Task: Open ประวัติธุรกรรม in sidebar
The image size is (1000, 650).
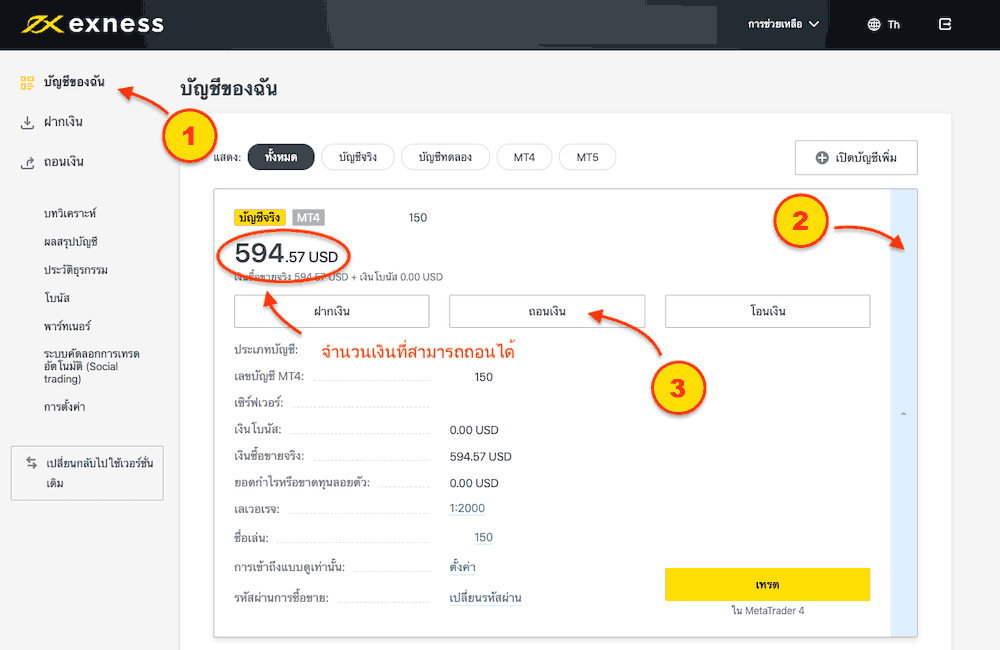Action: (76, 270)
